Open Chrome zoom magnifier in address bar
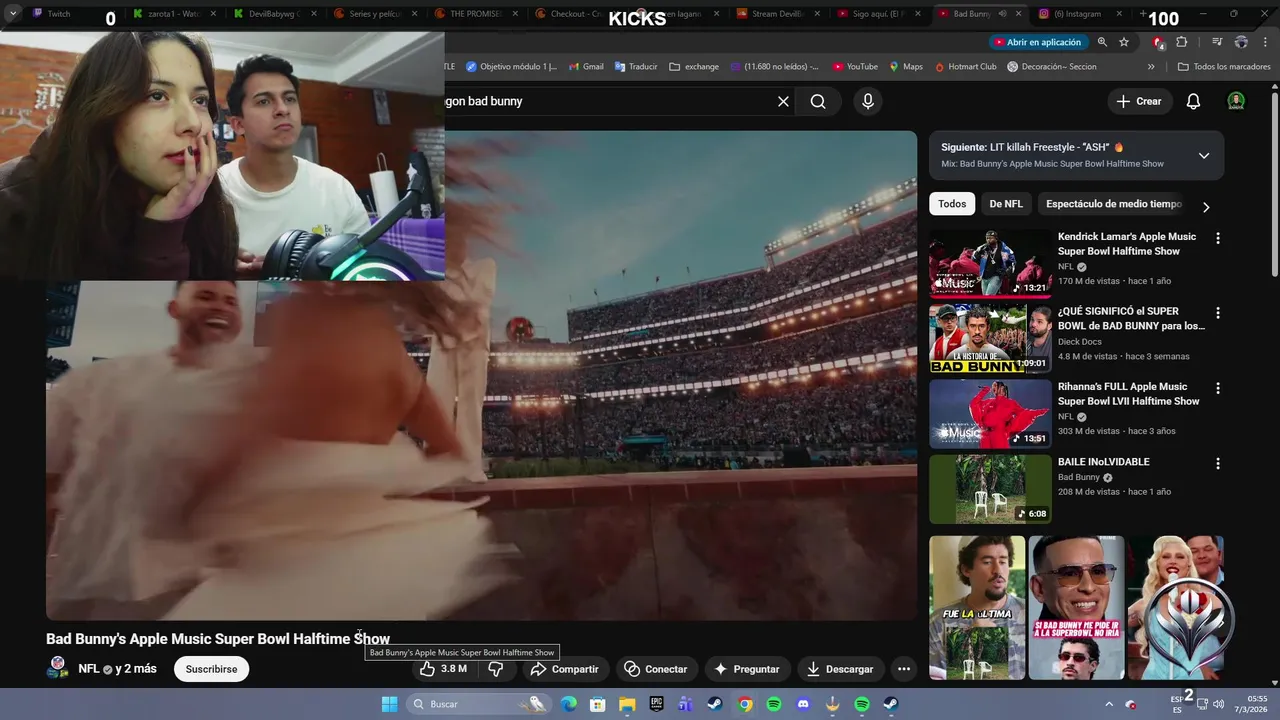Screen dimensions: 1280x720 1102,42
